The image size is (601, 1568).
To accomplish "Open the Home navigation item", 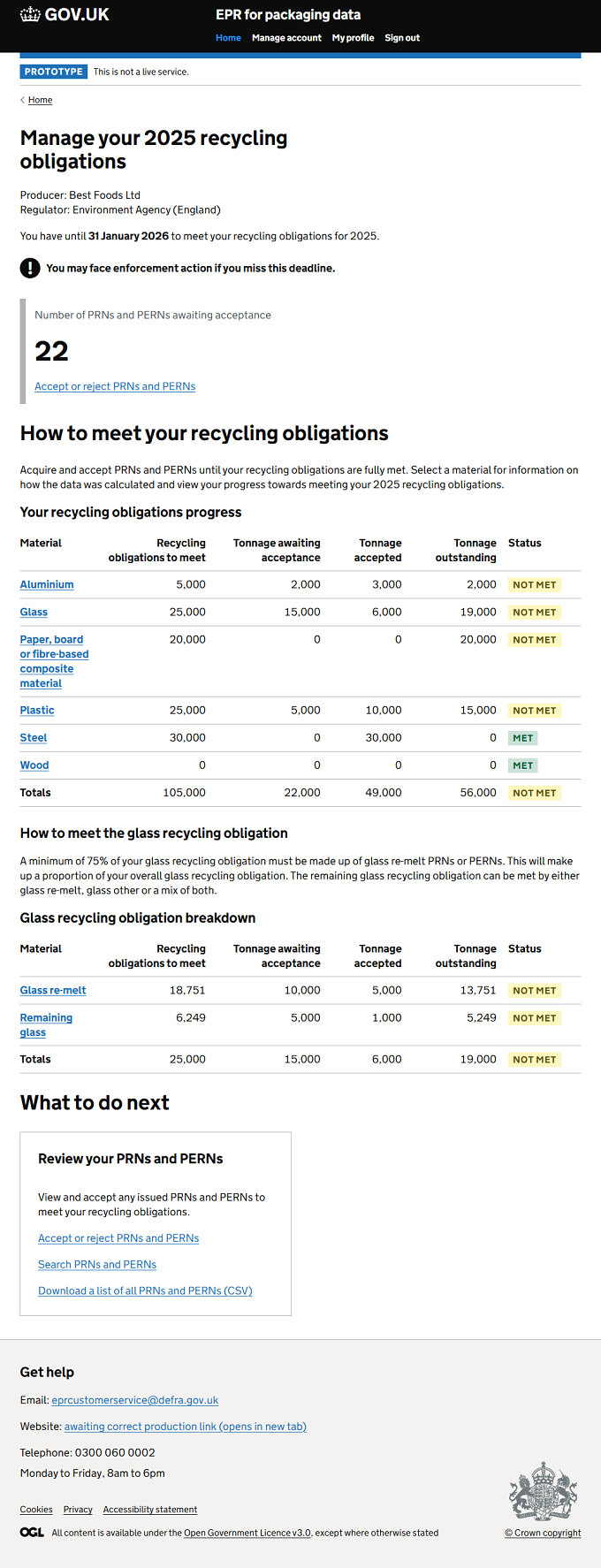I will [228, 38].
